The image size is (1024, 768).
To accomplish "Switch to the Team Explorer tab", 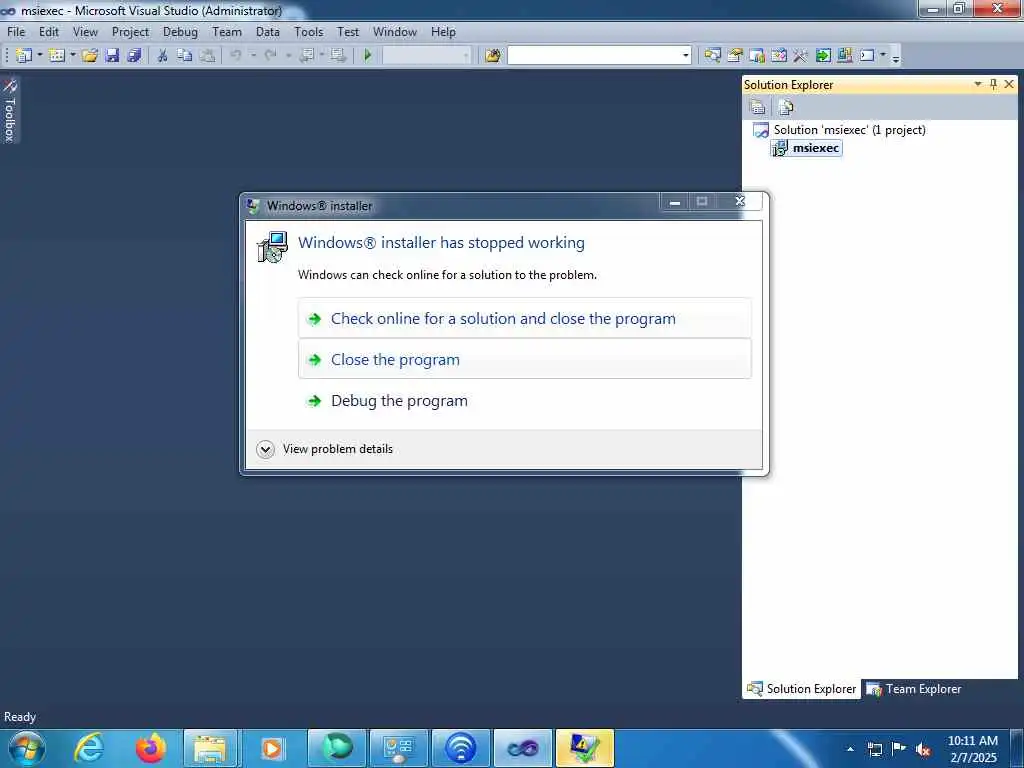I will [914, 689].
